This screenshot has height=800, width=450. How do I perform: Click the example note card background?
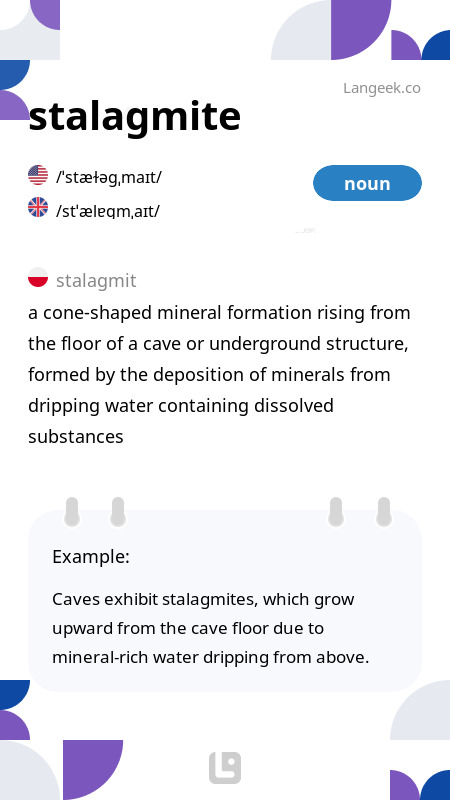coord(225,601)
